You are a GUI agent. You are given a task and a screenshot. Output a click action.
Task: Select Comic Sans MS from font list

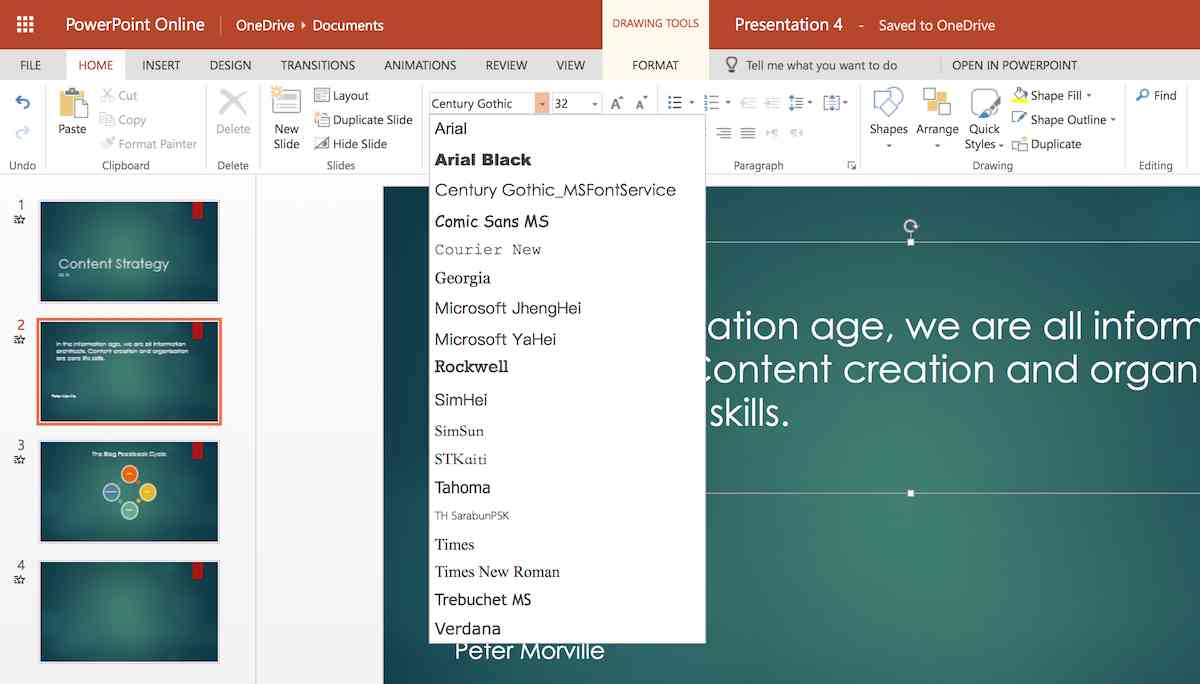(490, 221)
